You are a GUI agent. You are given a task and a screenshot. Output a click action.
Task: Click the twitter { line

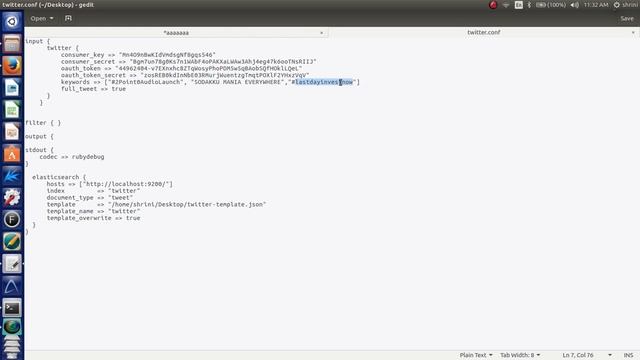coord(62,48)
